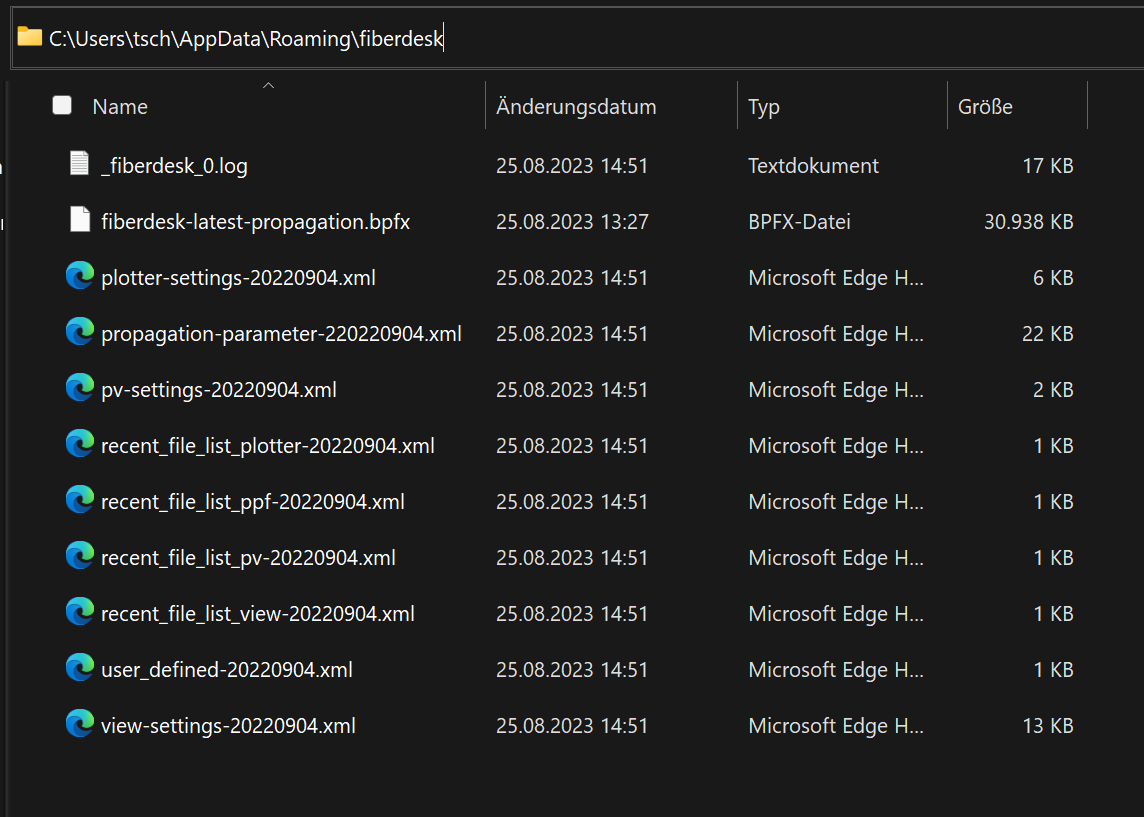Click Edge icon of propagation-parameter-220220904.xml
The image size is (1144, 817).
coord(80,332)
